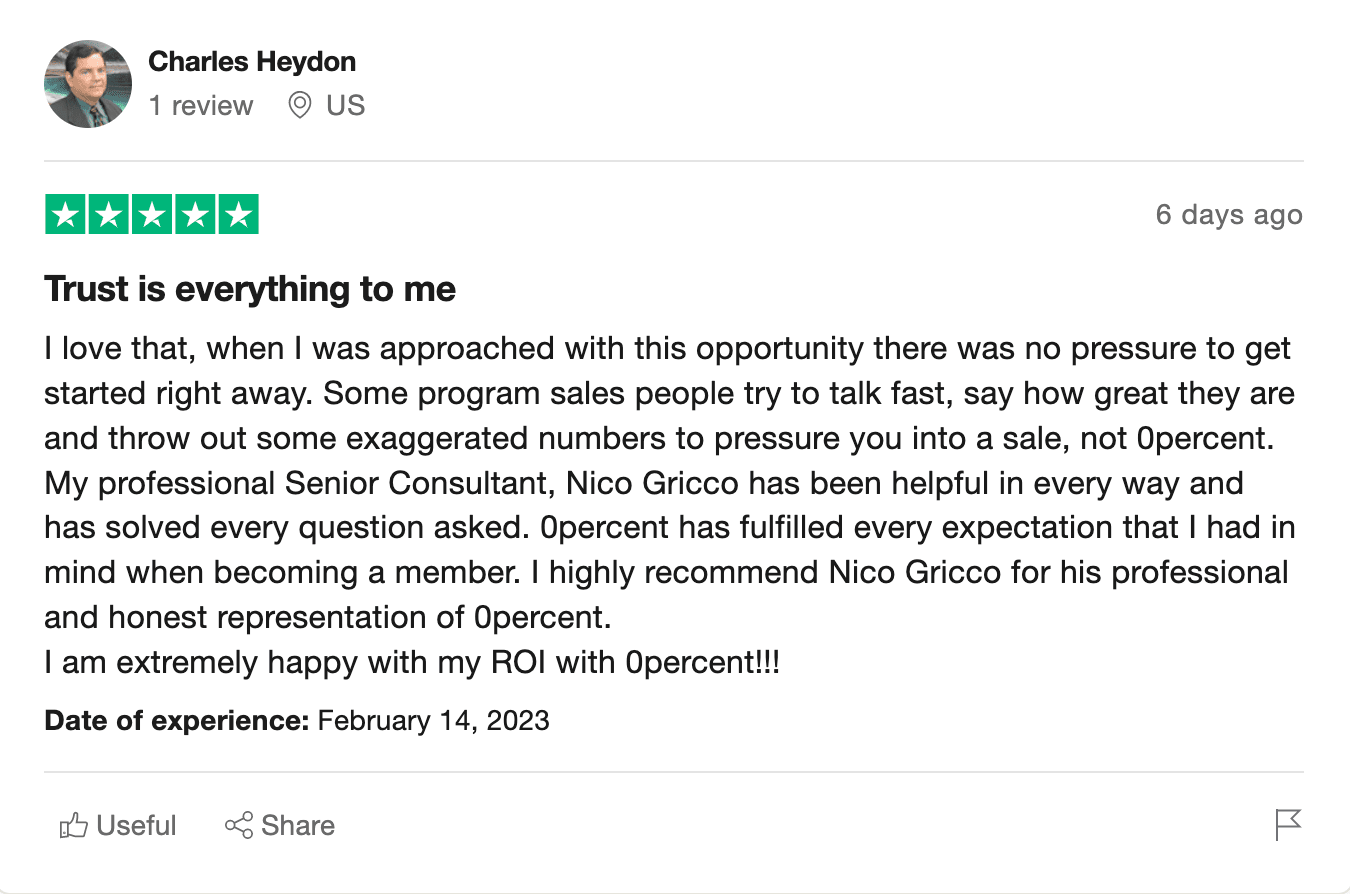This screenshot has height=894, width=1350.
Task: Click the "1 review" count text
Action: [201, 105]
